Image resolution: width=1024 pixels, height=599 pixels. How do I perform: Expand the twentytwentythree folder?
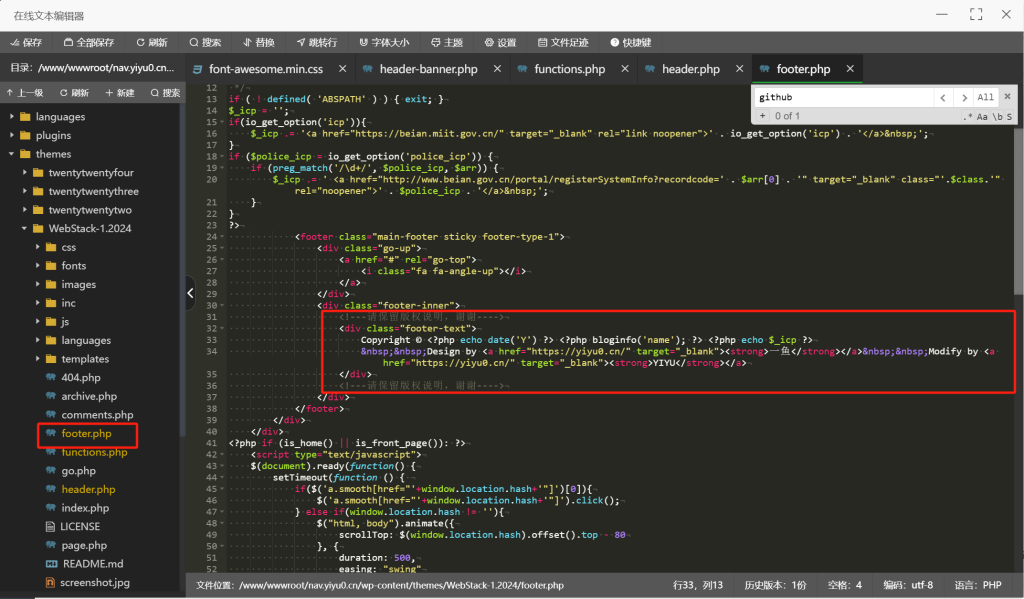coord(25,191)
